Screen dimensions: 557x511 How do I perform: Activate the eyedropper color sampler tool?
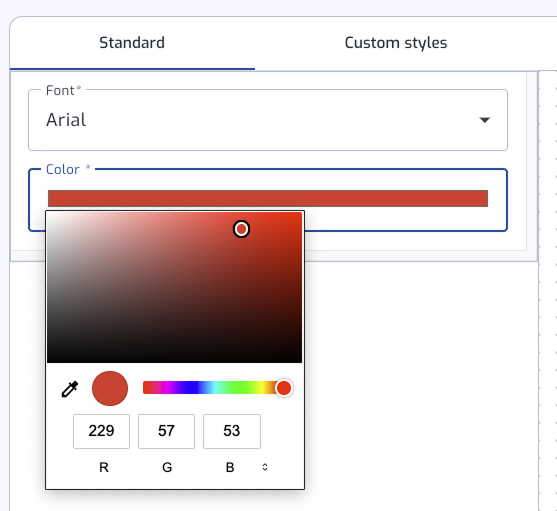[x=70, y=389]
